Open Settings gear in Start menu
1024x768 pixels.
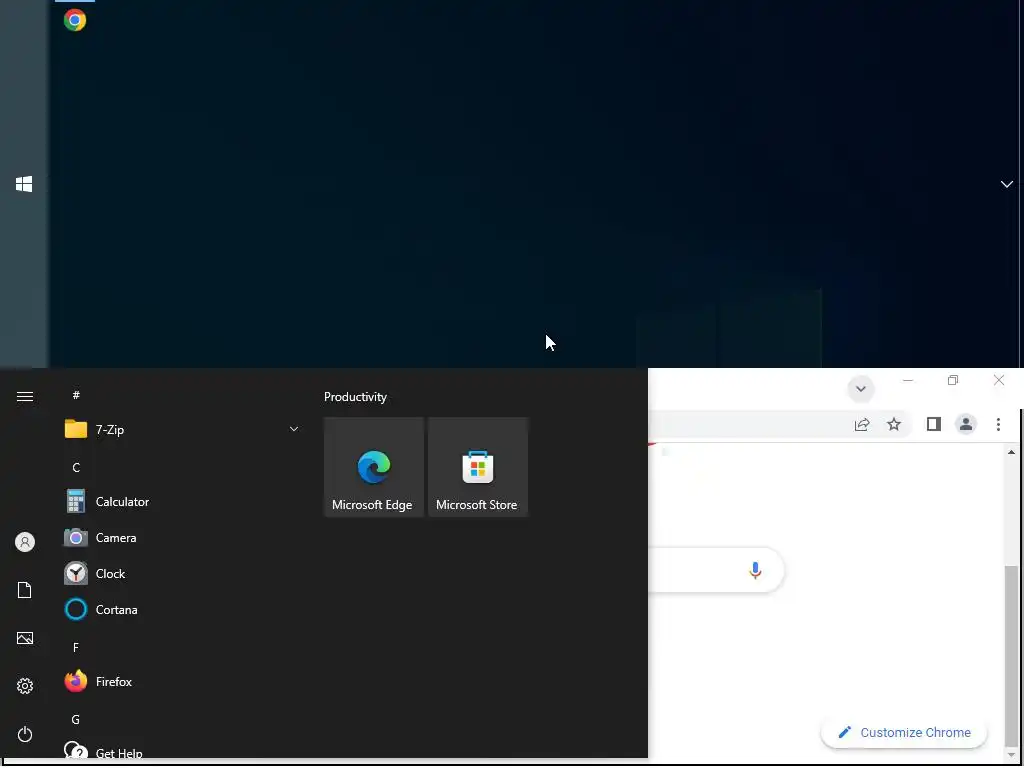[25, 686]
